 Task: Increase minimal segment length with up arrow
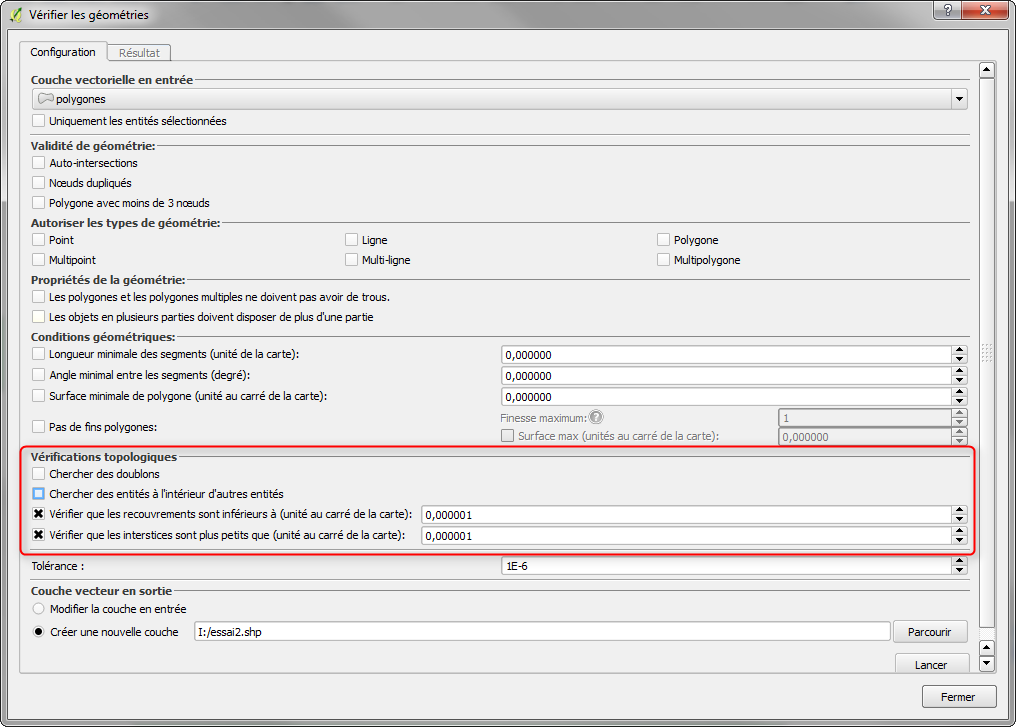960,351
